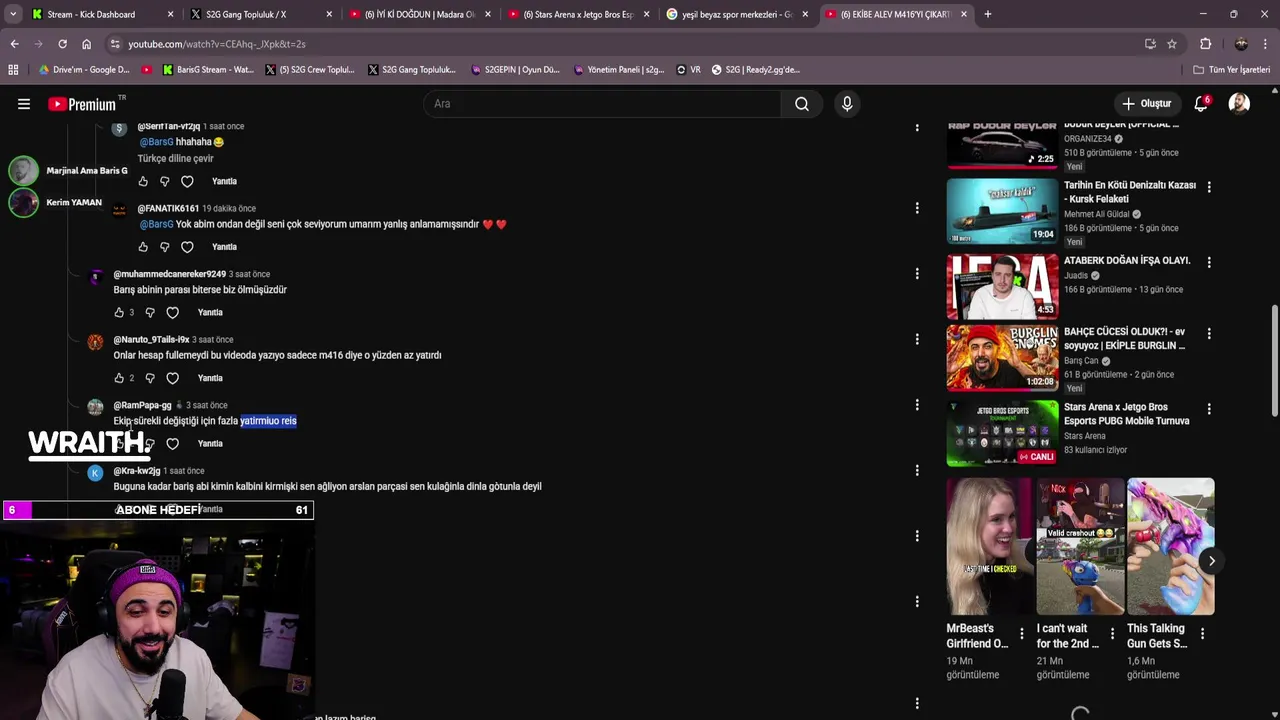The width and height of the screenshot is (1280, 720).
Task: Open Chrome's three-dot menu
Action: (x=1267, y=44)
